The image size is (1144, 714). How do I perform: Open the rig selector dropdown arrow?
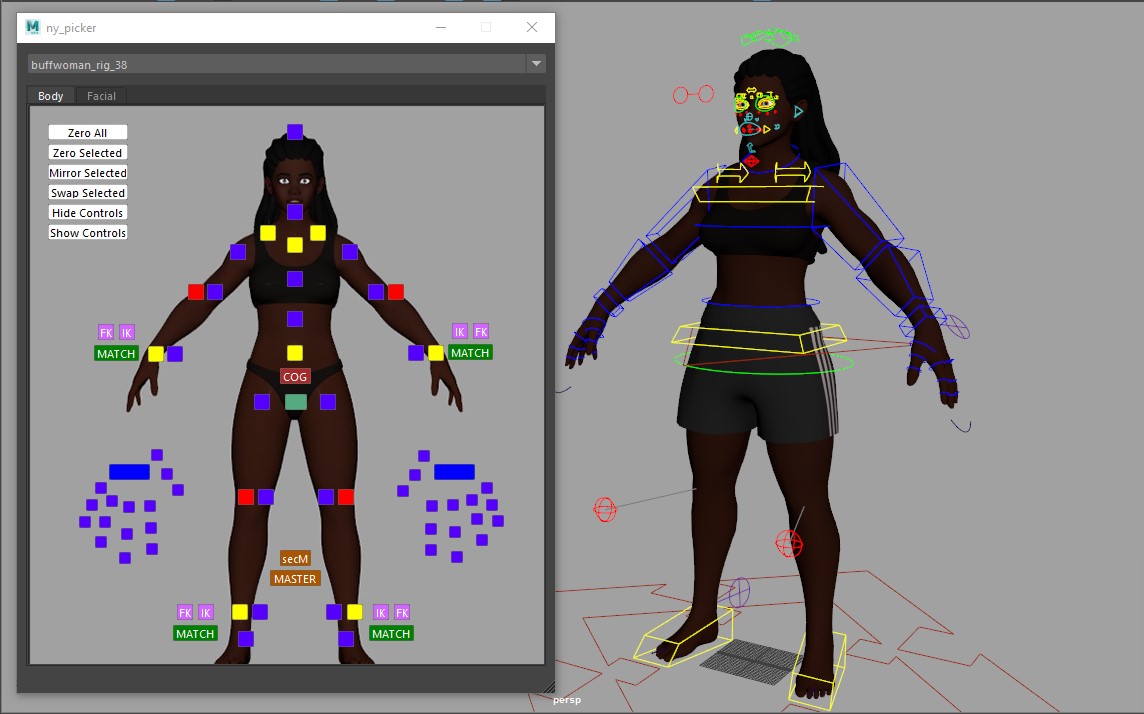(x=536, y=63)
